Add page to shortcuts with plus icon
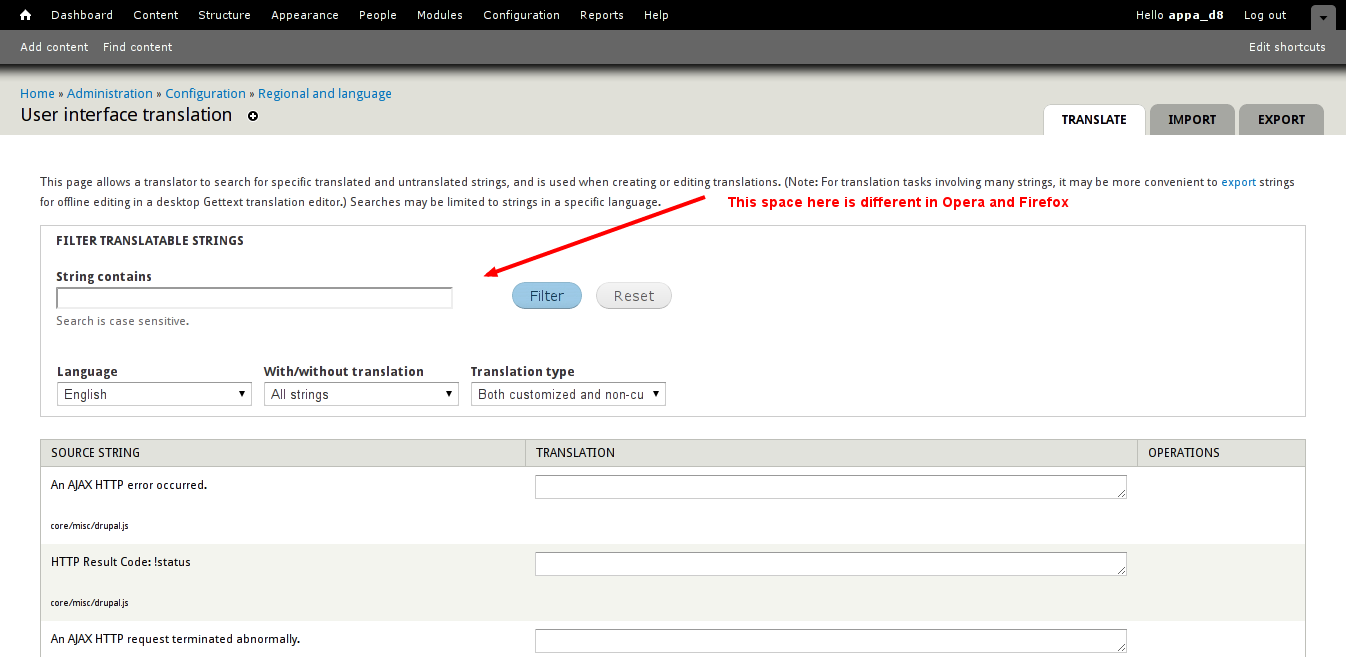 pos(253,116)
